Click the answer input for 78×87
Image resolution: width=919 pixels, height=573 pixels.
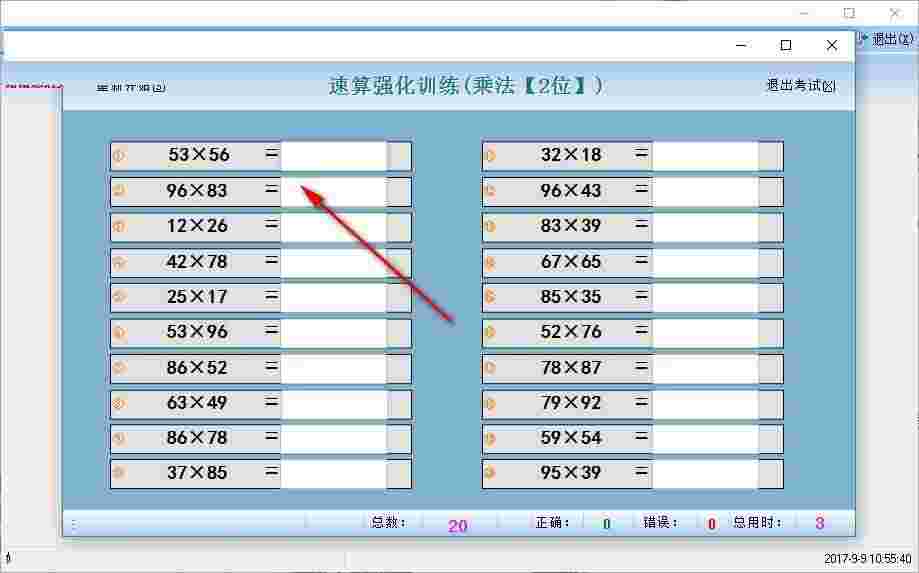[x=705, y=369]
